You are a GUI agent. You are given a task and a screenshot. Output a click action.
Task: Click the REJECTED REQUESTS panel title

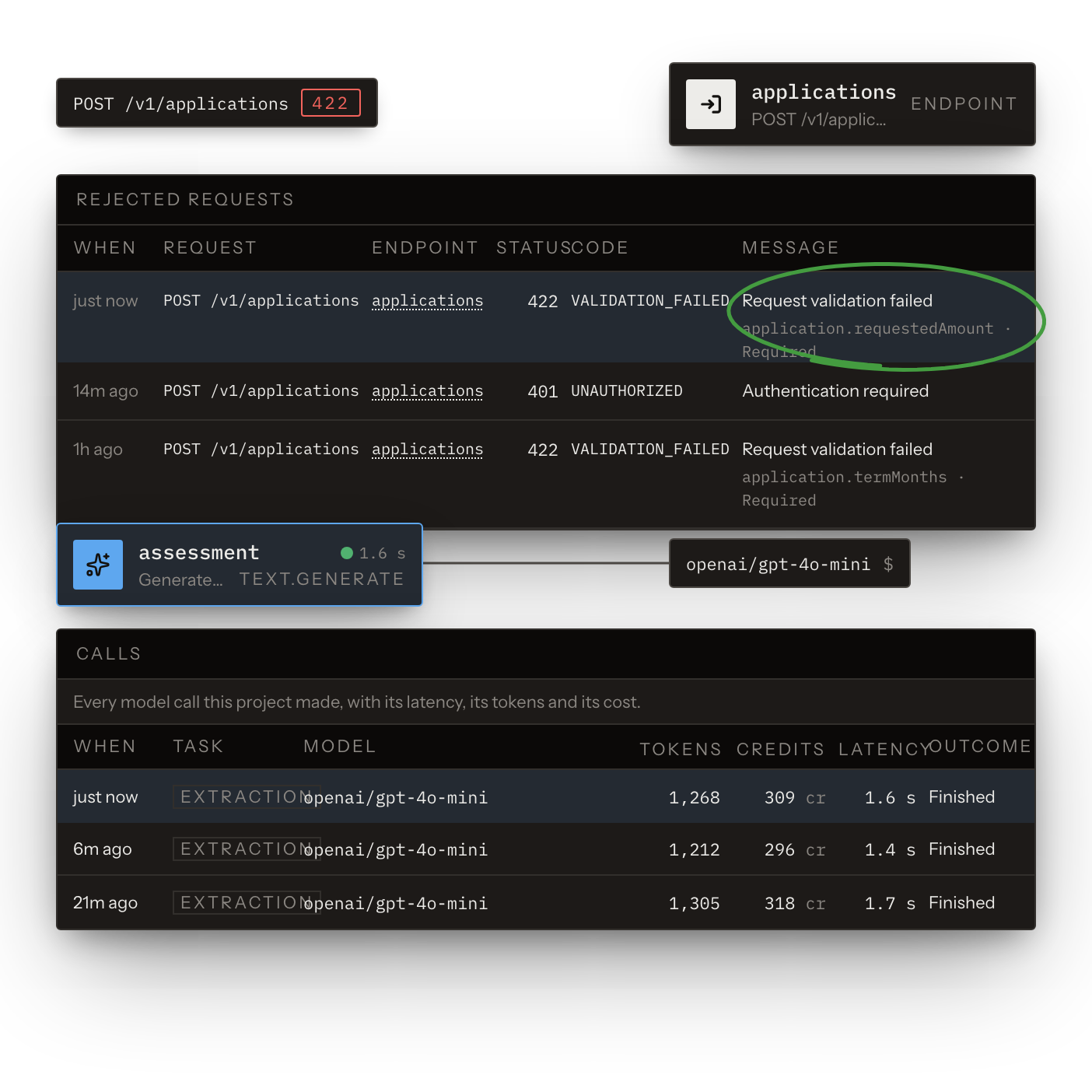click(185, 199)
